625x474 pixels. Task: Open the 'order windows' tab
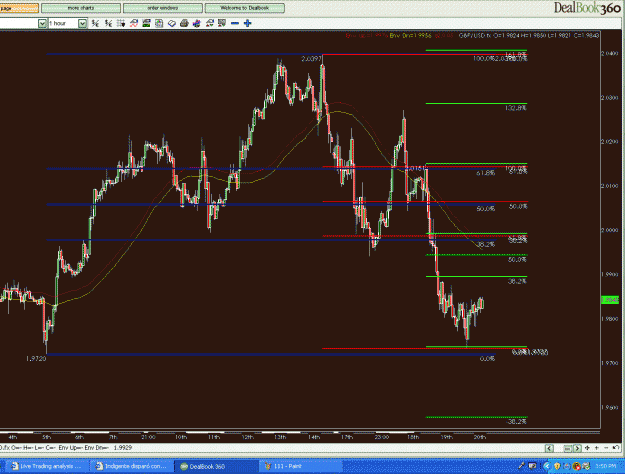[163, 8]
